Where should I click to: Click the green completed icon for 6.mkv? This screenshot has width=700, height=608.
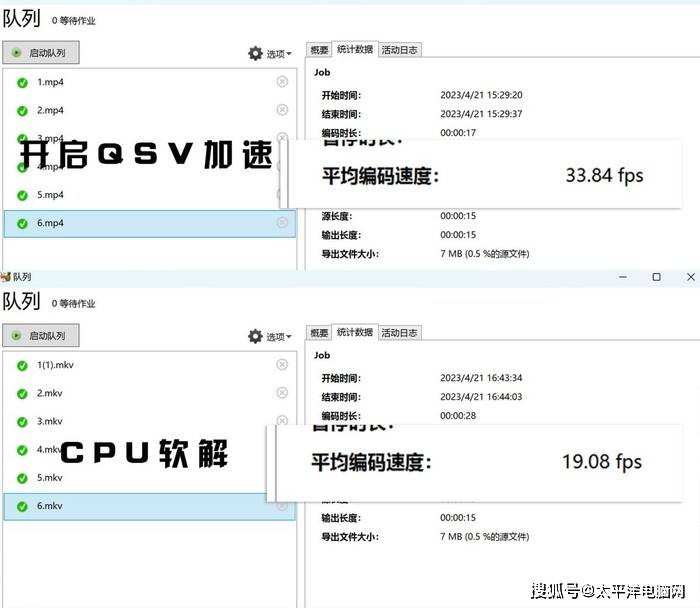pyautogui.click(x=22, y=507)
